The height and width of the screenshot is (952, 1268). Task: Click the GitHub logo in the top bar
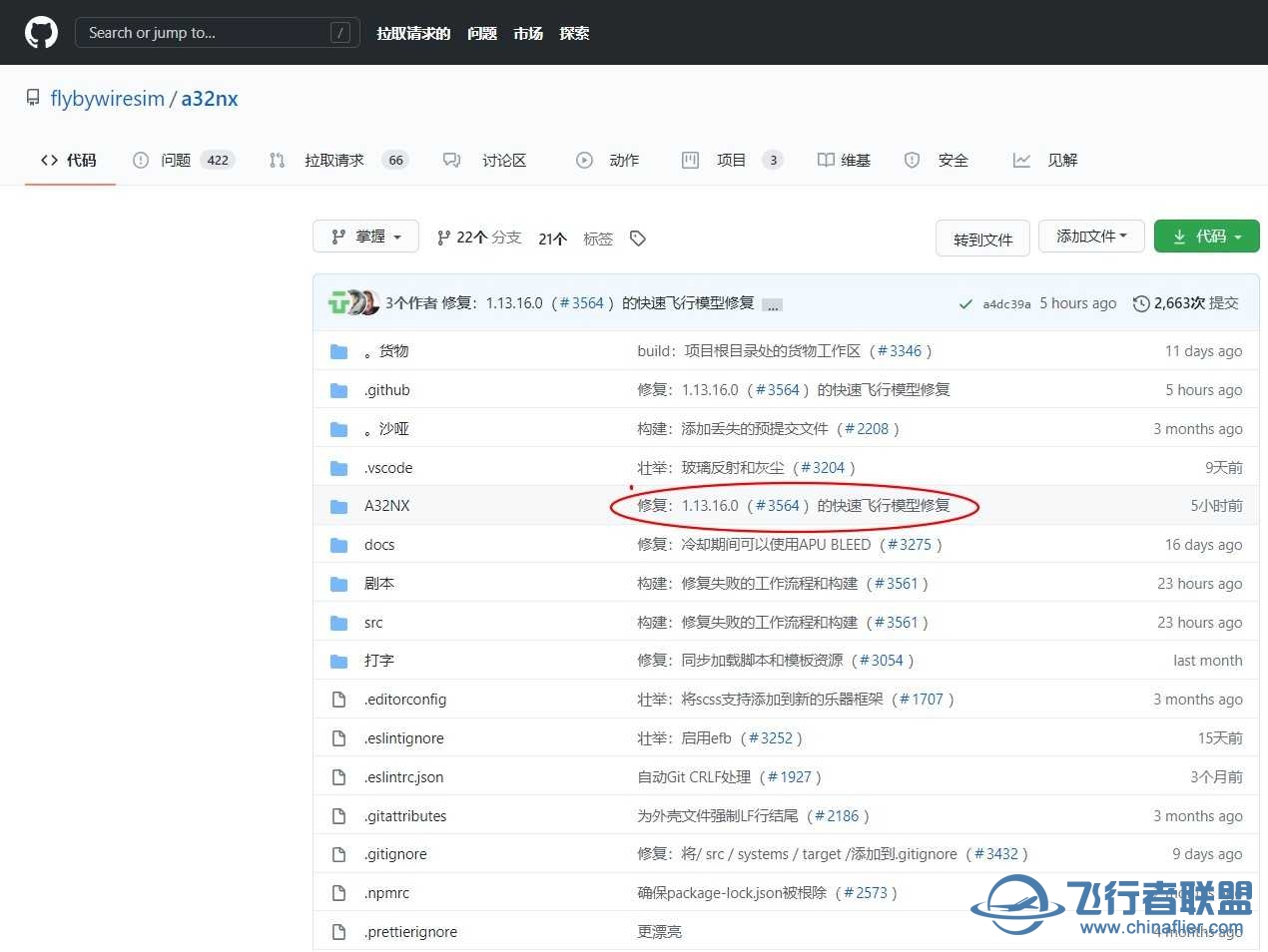[x=41, y=32]
